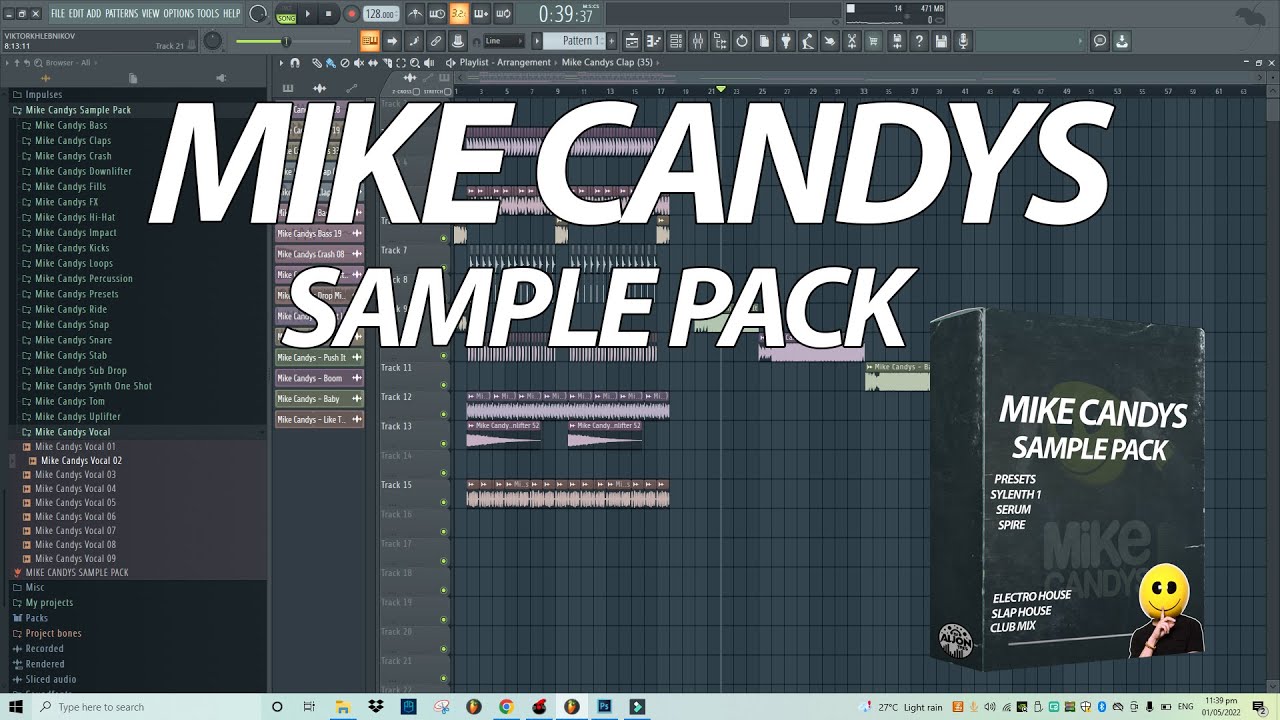Select Mike Candys Bass 19 in picker
1280x720 pixels.
(x=319, y=233)
